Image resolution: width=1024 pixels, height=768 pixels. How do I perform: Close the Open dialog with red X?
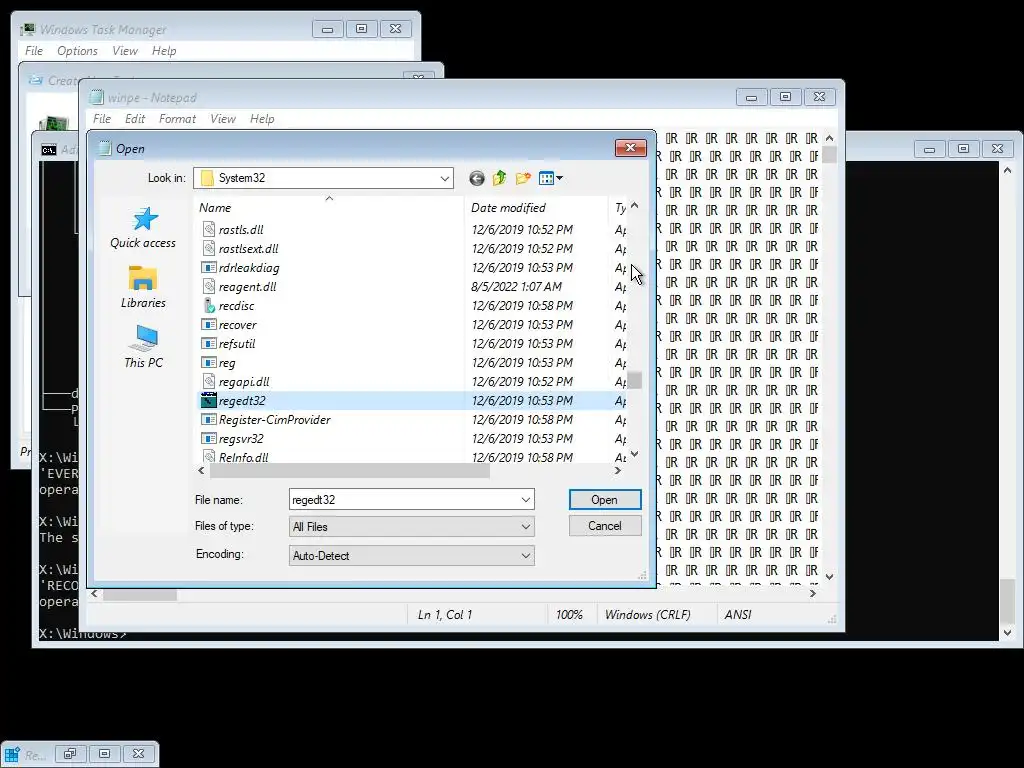[630, 148]
